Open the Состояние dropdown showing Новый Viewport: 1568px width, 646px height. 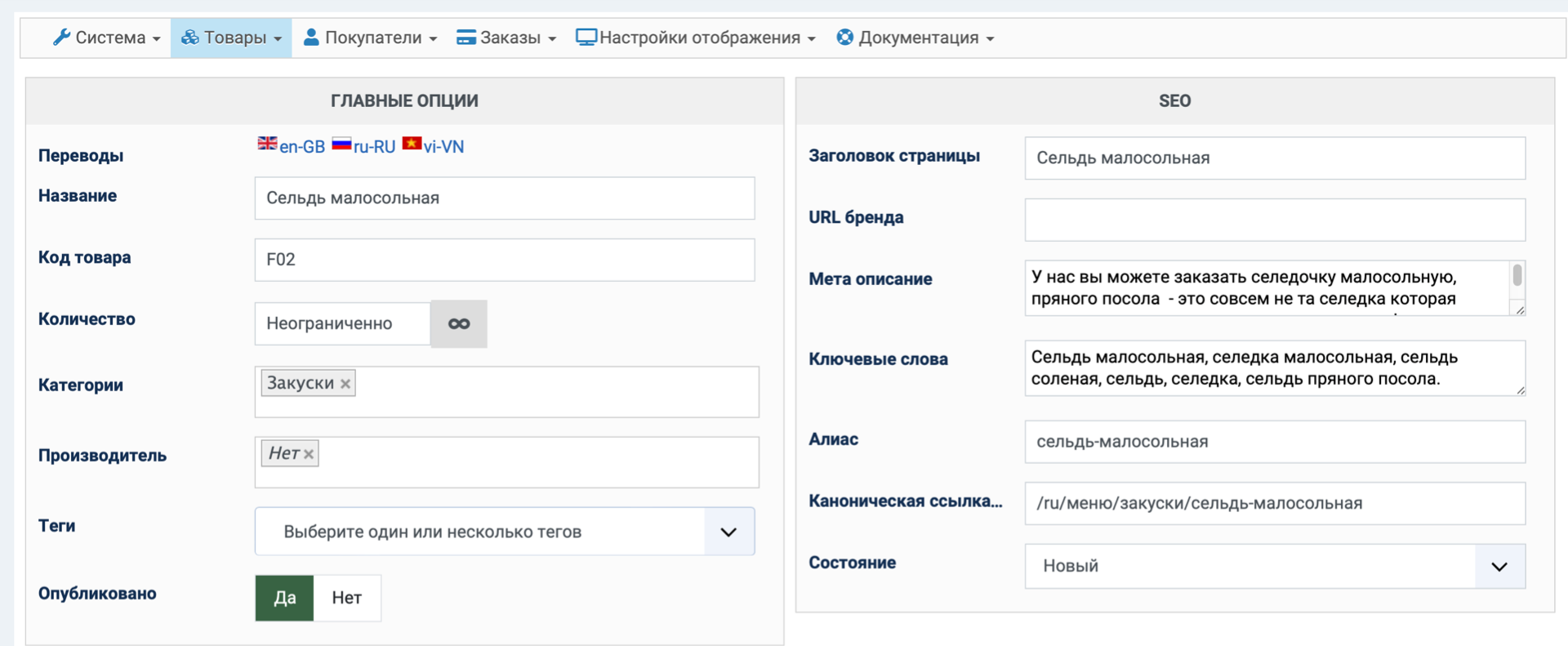point(1499,567)
